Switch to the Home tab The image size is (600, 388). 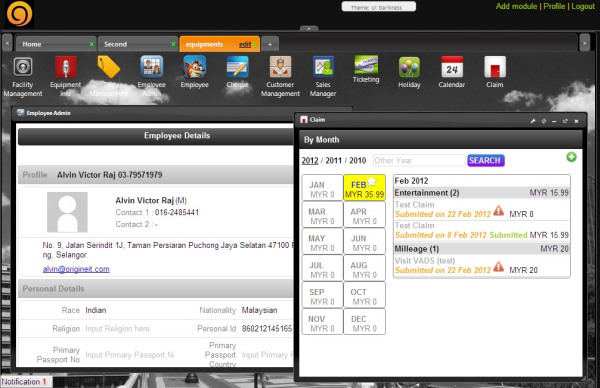(32, 44)
